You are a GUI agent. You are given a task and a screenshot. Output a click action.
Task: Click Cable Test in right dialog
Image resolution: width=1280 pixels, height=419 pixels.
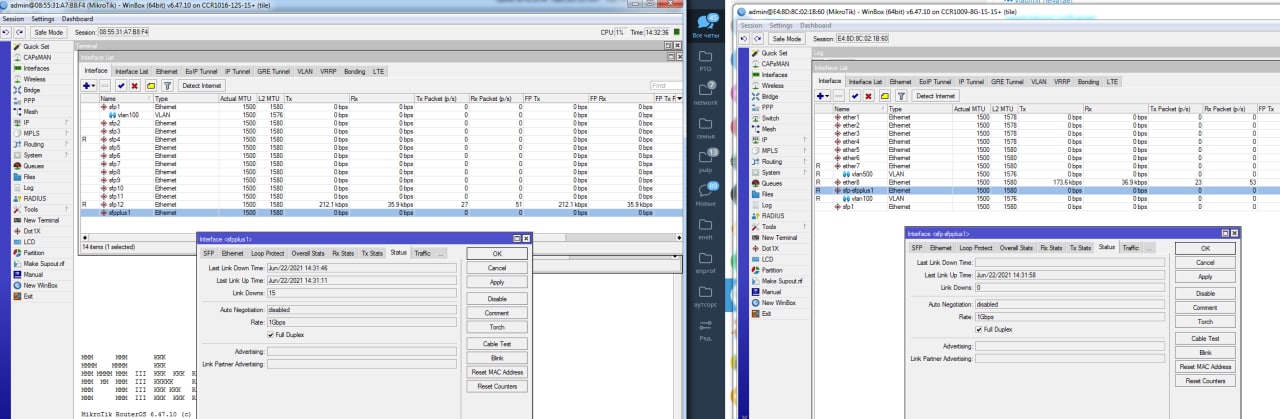(1204, 338)
